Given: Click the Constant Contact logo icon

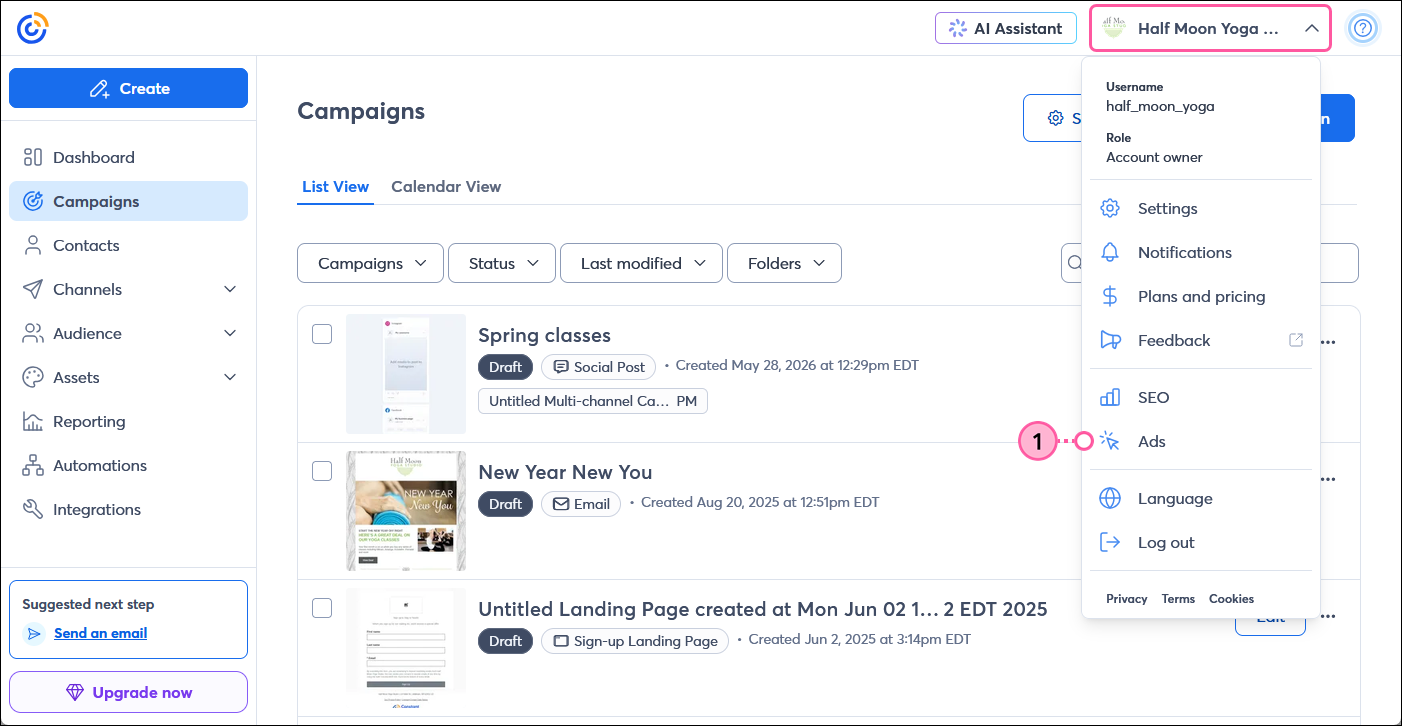Looking at the screenshot, I should (x=32, y=28).
